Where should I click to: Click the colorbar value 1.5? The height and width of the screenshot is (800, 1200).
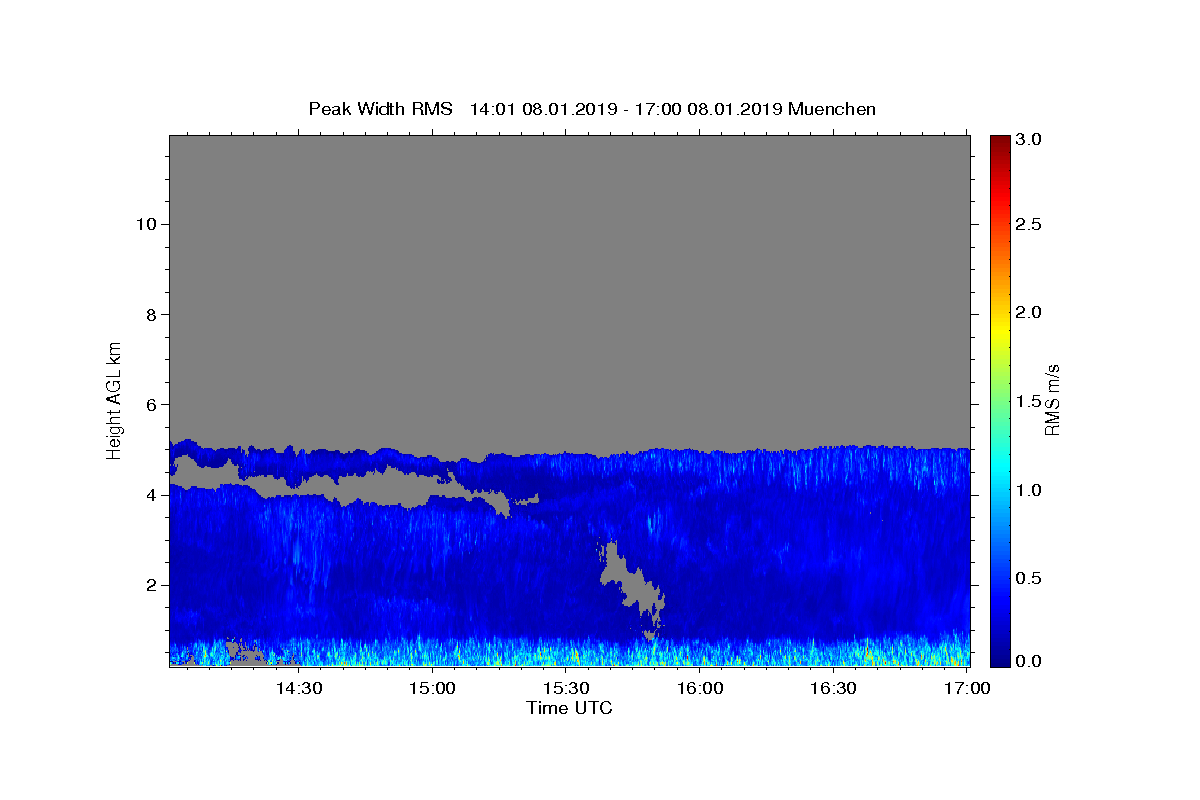point(1029,401)
